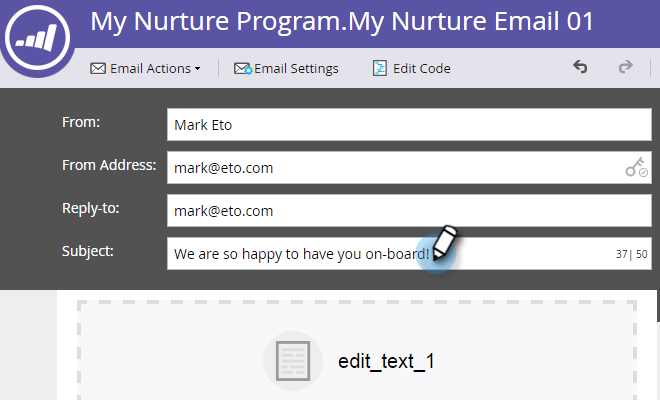Click the envelope icon beside Email Actions
660x400 pixels.
tap(98, 68)
